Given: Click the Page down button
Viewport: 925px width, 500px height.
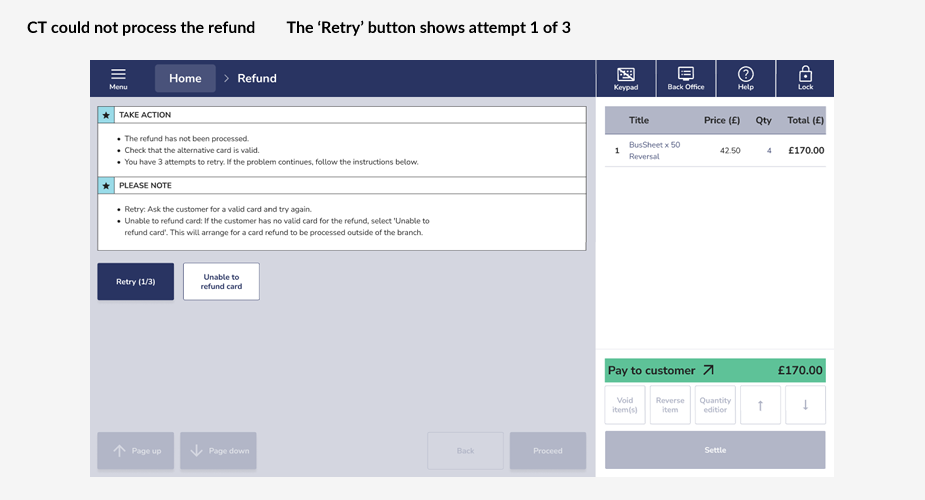Looking at the screenshot, I should point(218,450).
